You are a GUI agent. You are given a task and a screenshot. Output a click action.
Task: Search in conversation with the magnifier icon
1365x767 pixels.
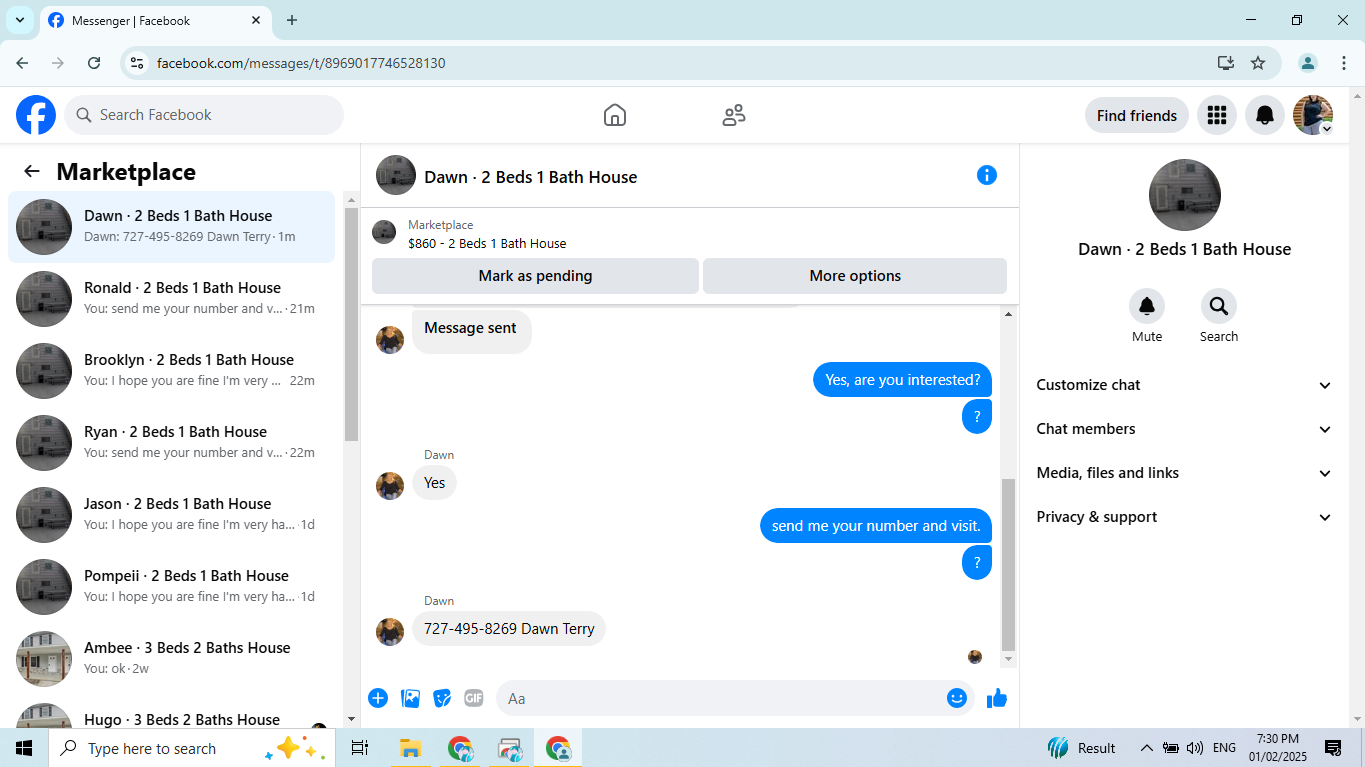point(1219,306)
